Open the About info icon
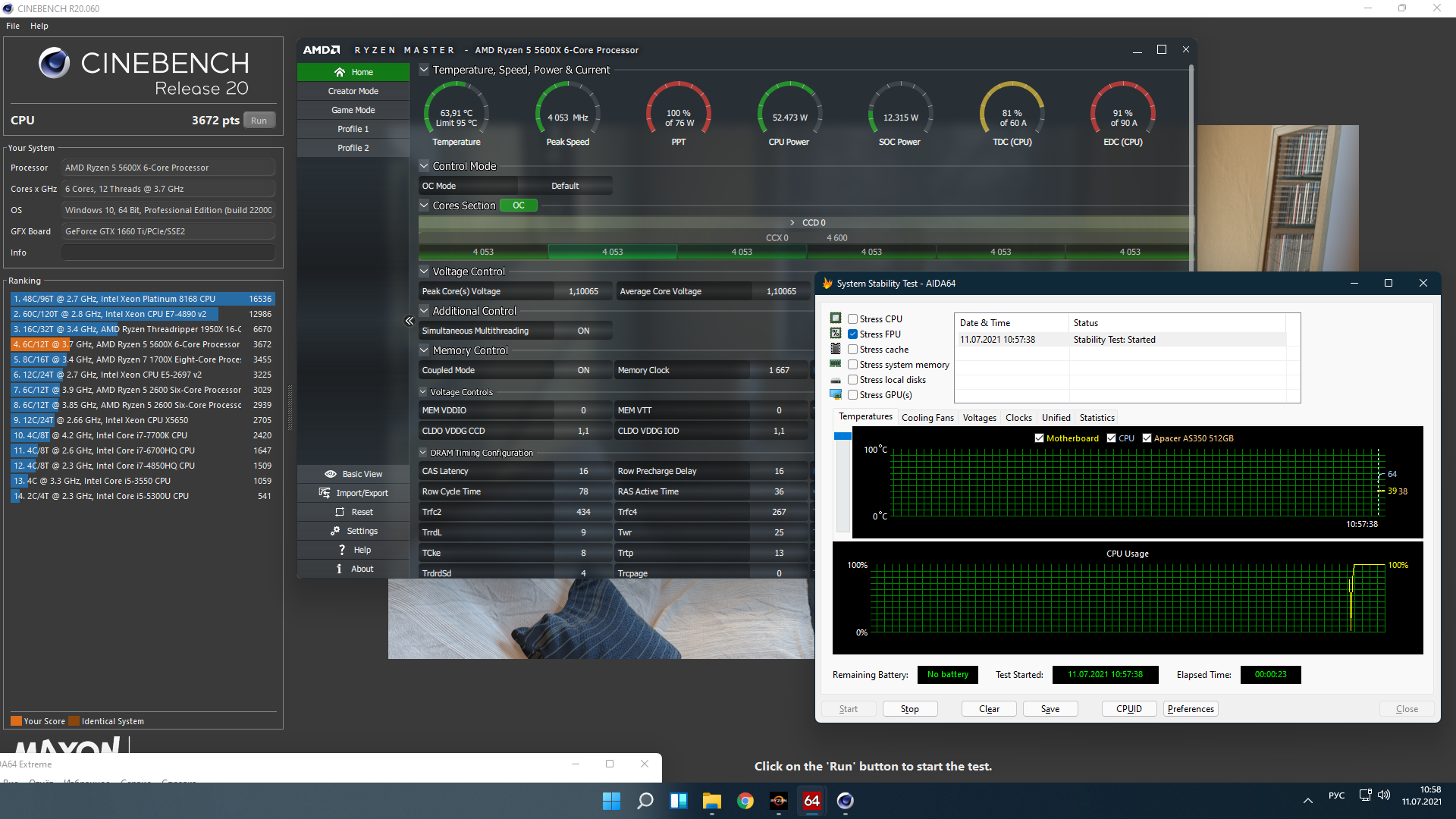Image resolution: width=1456 pixels, height=819 pixels. (339, 569)
